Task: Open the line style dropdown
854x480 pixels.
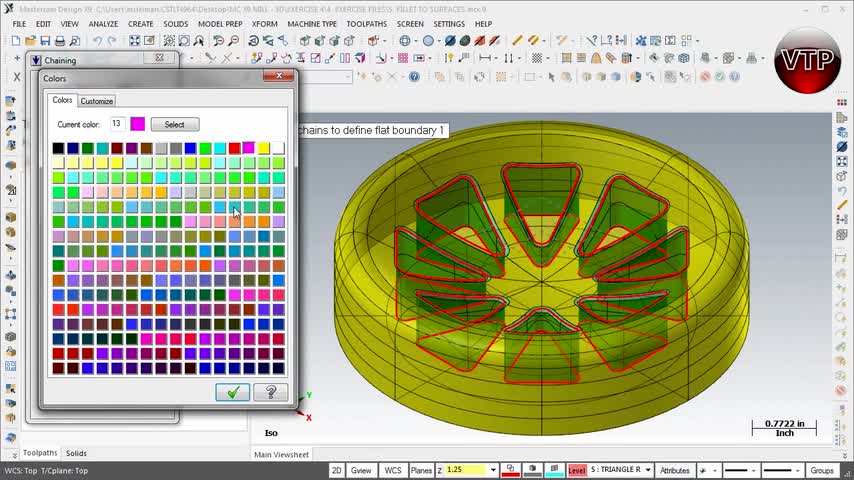Action: (x=754, y=471)
